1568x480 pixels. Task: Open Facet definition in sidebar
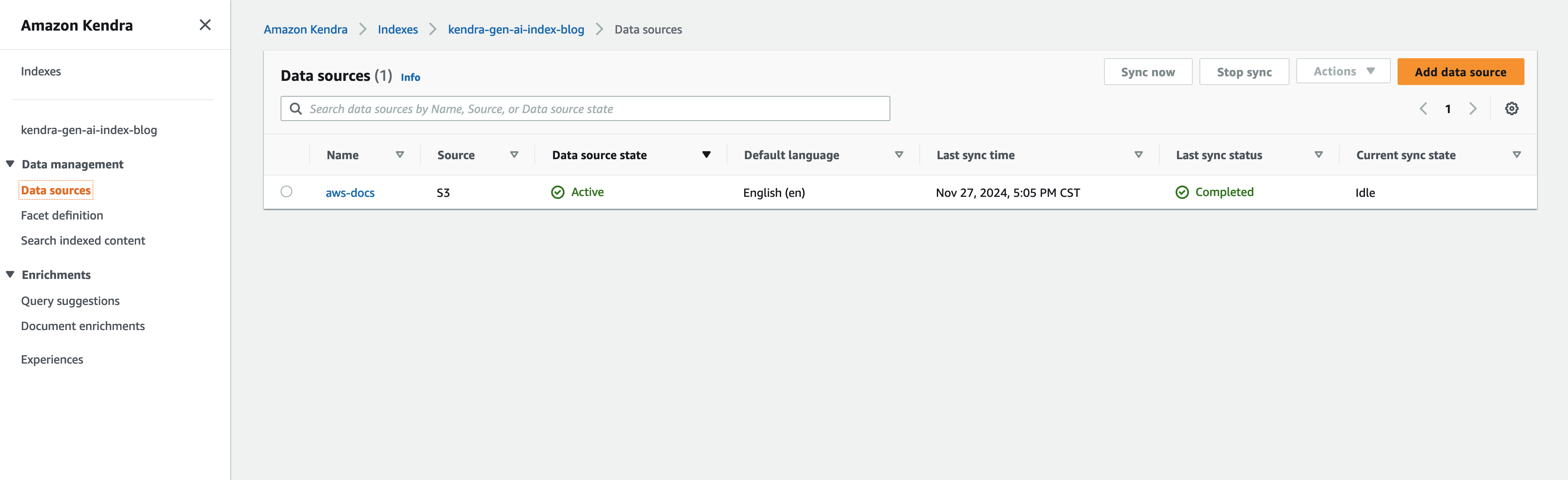click(x=62, y=216)
